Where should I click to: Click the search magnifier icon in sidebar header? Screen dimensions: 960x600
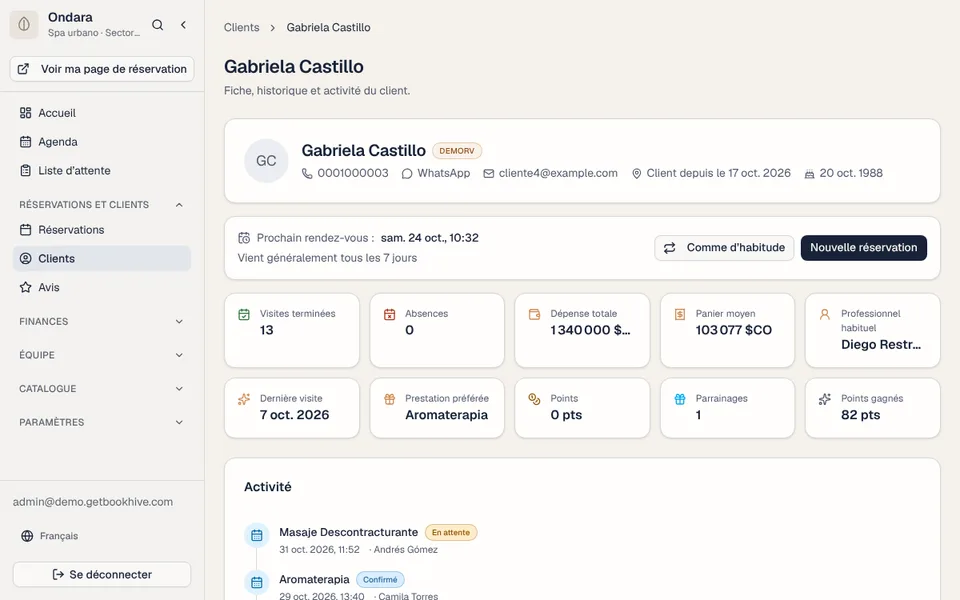click(x=157, y=25)
